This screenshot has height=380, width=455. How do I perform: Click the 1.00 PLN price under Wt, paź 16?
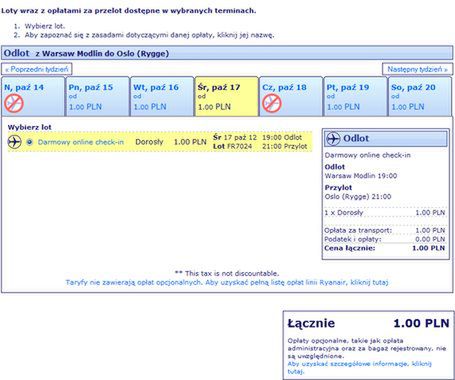pos(150,107)
